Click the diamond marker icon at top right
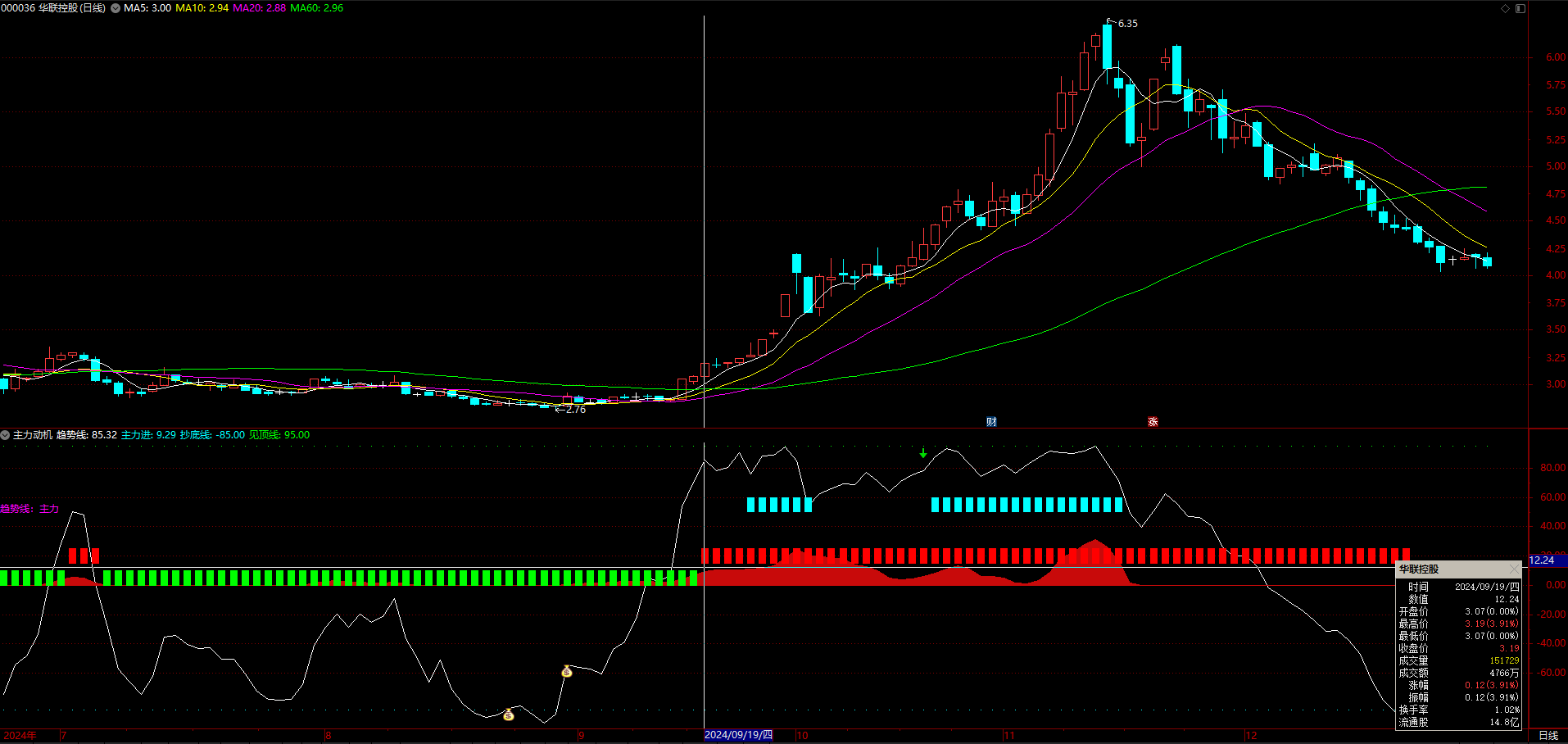The image size is (1568, 744). coord(1505,8)
